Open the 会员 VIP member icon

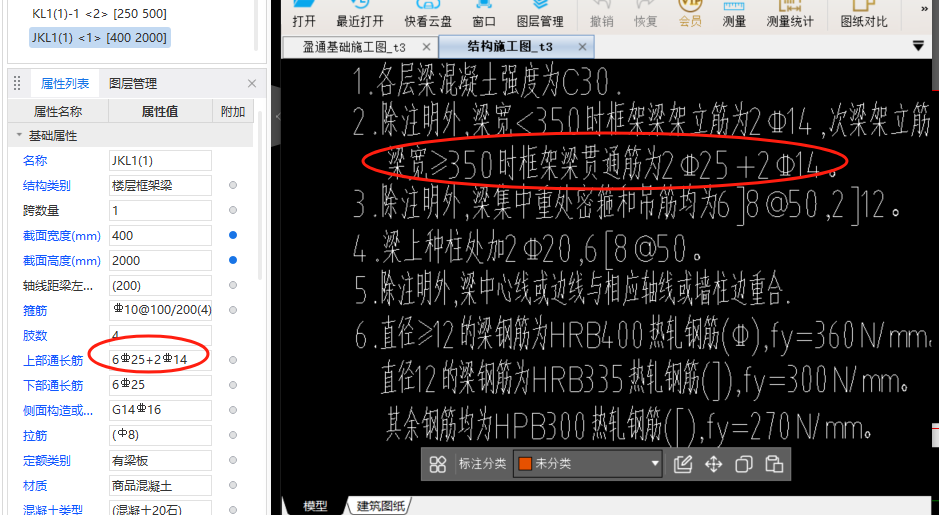click(x=690, y=14)
